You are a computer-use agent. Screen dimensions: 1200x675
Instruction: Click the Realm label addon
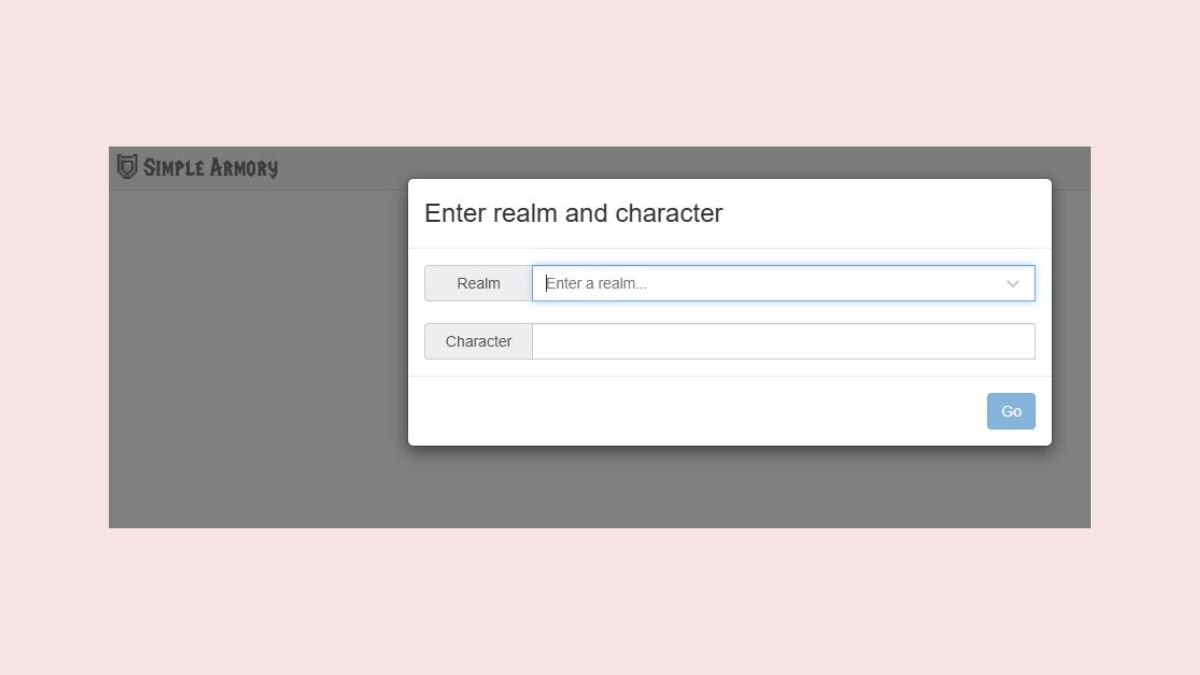point(478,284)
